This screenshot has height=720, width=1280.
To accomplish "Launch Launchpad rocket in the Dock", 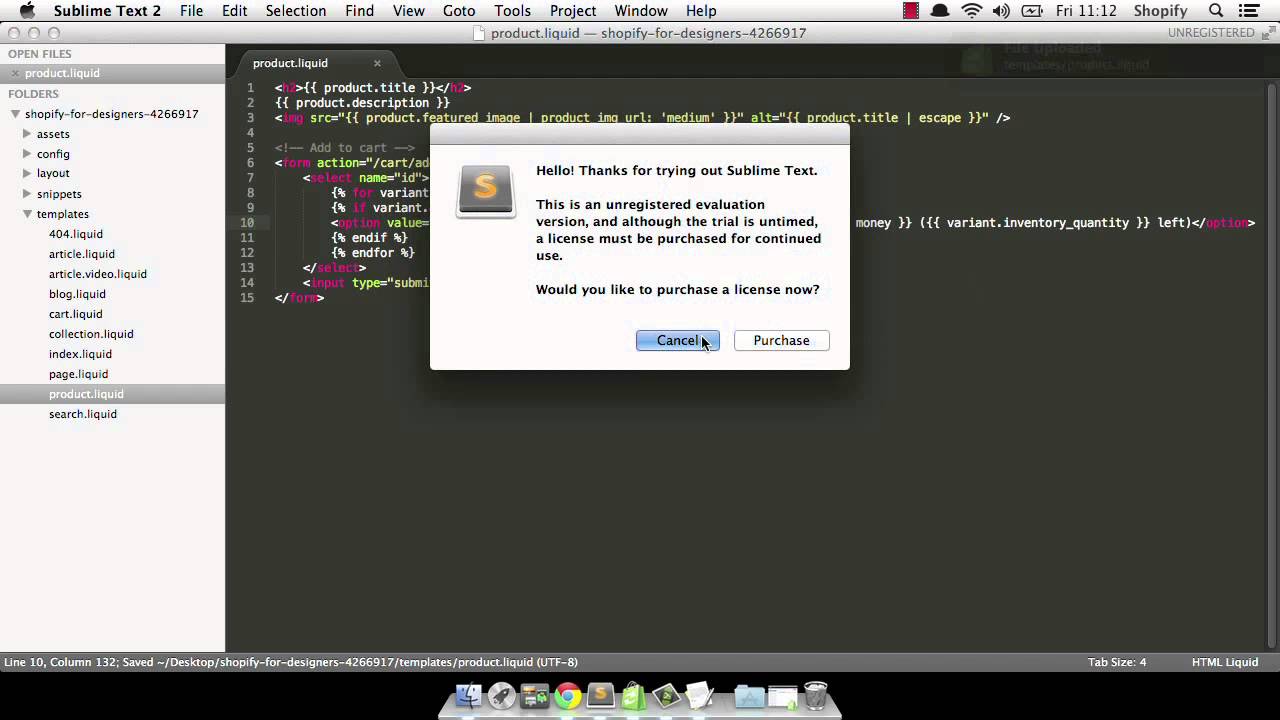I will pyautogui.click(x=502, y=695).
